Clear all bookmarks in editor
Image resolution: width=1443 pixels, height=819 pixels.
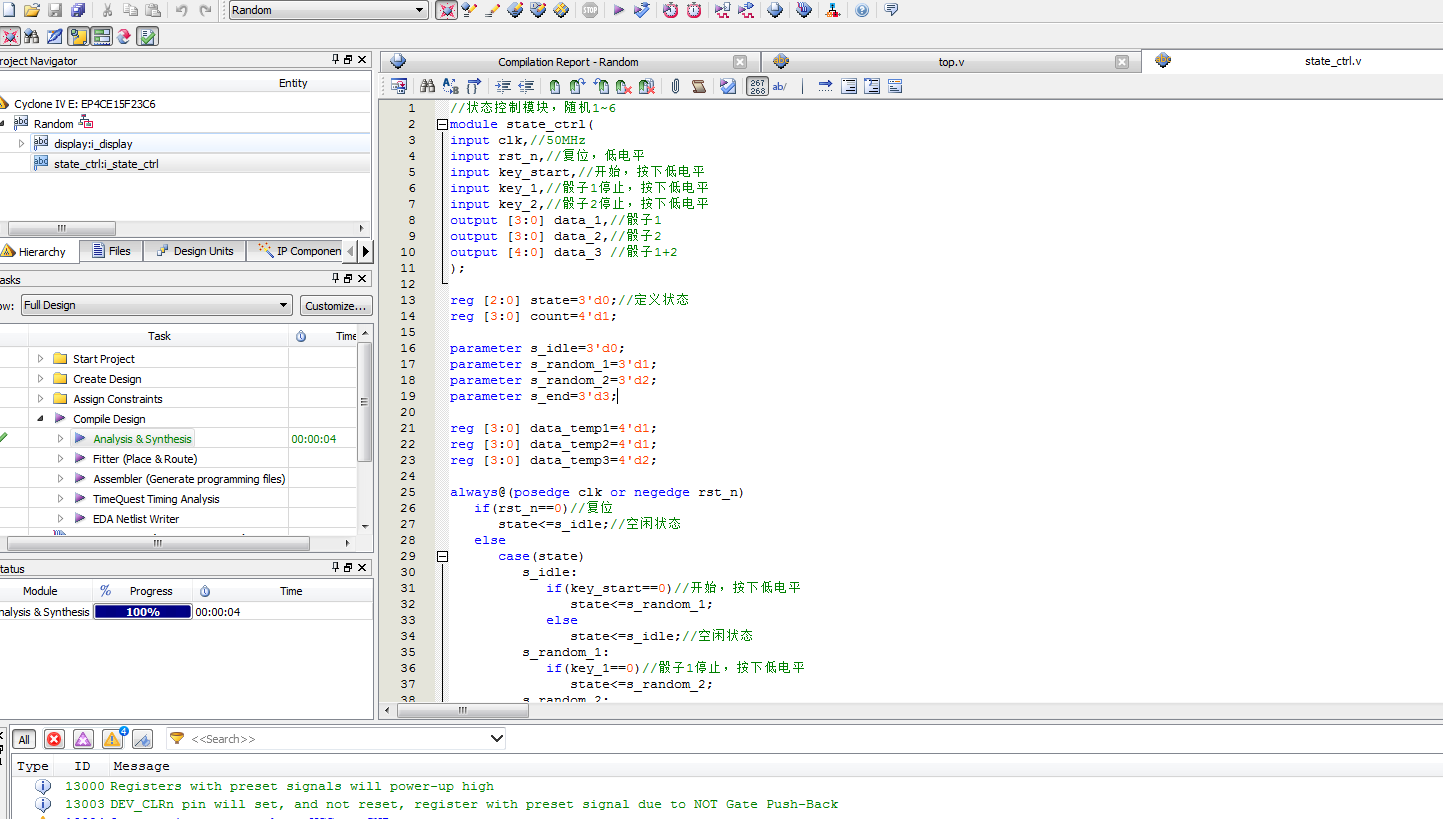coord(646,86)
